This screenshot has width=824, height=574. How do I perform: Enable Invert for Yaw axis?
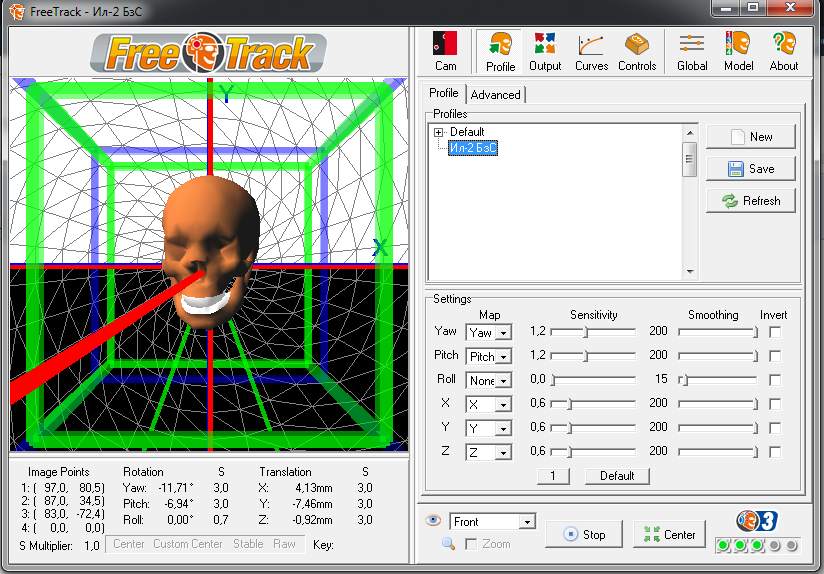pyautogui.click(x=775, y=332)
